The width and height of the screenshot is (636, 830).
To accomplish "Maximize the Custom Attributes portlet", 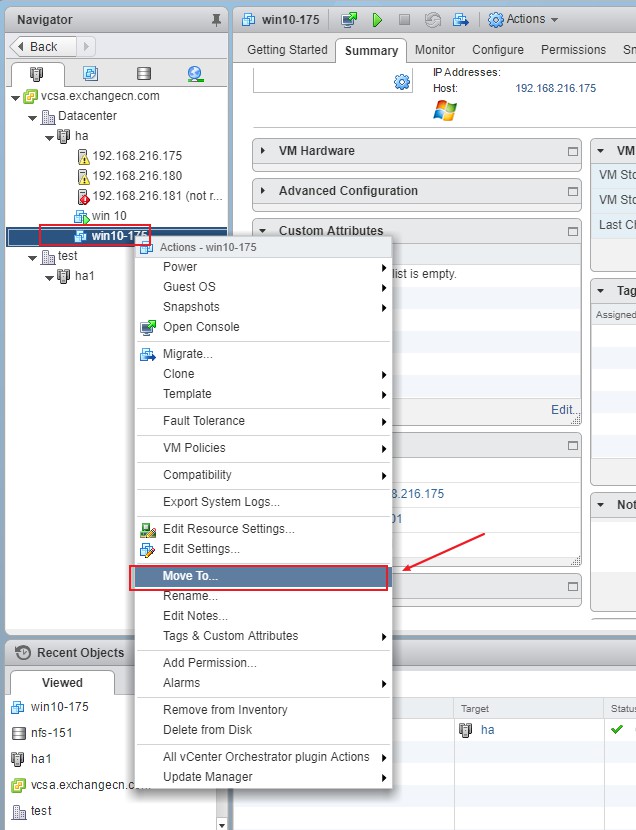I will [x=573, y=231].
